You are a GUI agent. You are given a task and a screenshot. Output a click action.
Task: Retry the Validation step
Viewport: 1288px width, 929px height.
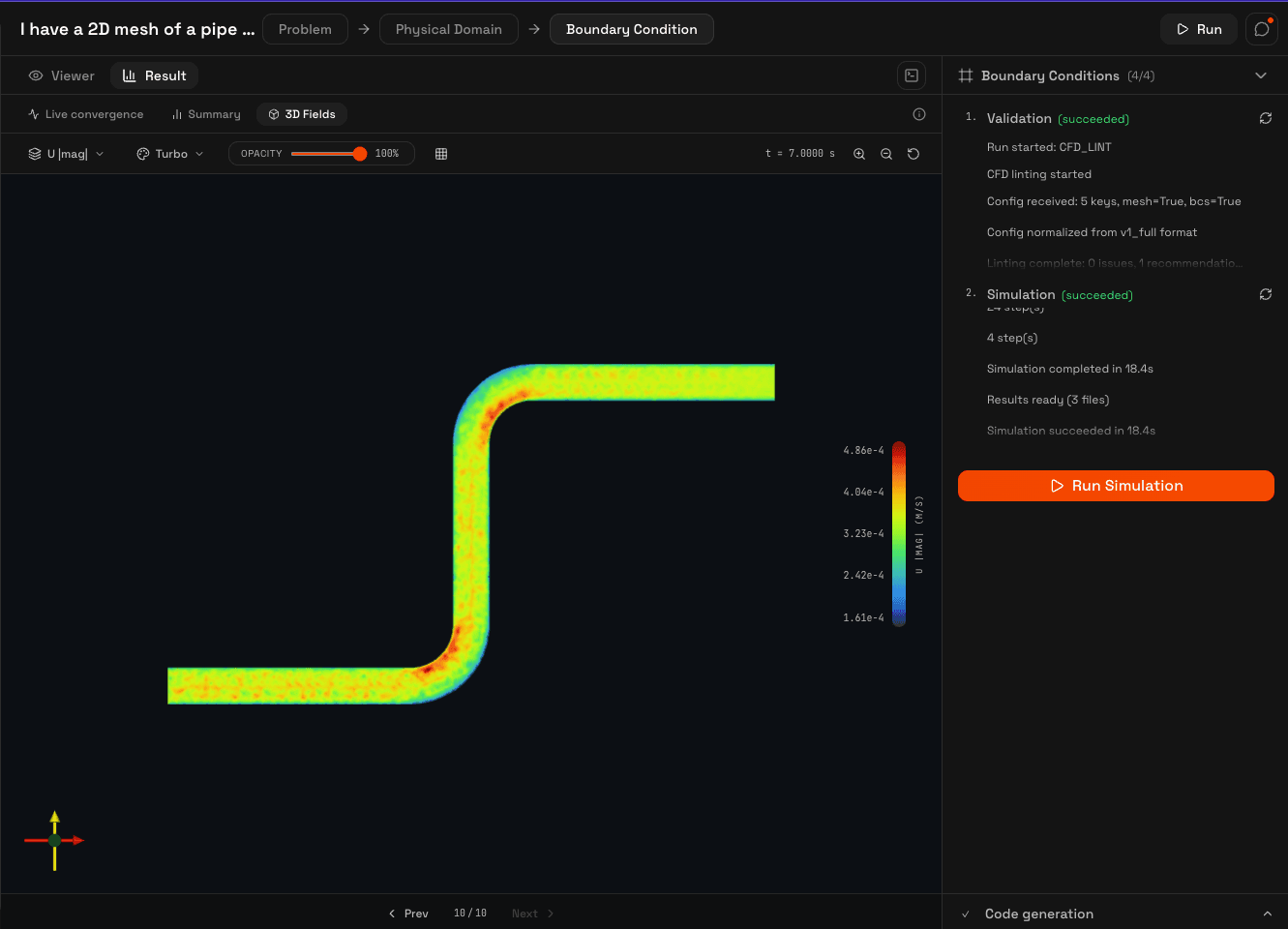click(1266, 118)
